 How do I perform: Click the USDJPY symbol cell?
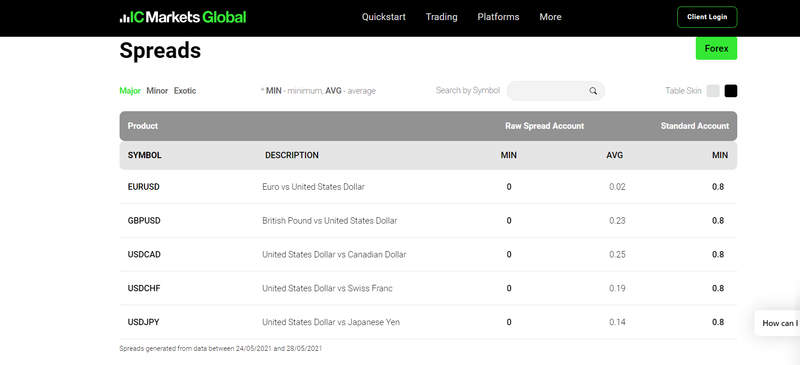(x=143, y=322)
